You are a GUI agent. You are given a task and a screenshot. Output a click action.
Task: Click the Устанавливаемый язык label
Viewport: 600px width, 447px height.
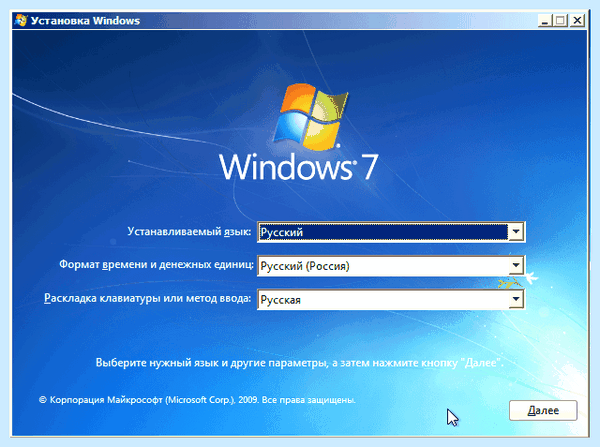click(189, 232)
